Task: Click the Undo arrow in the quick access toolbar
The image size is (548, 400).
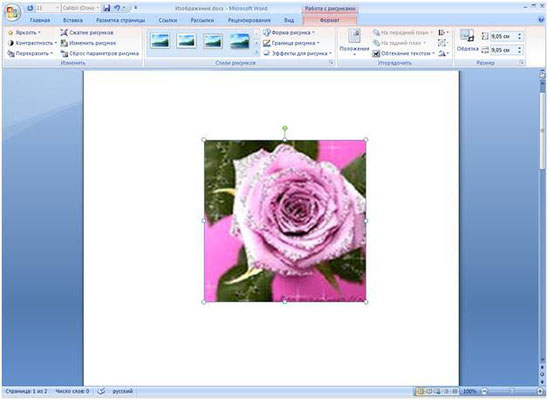Action: tap(117, 8)
